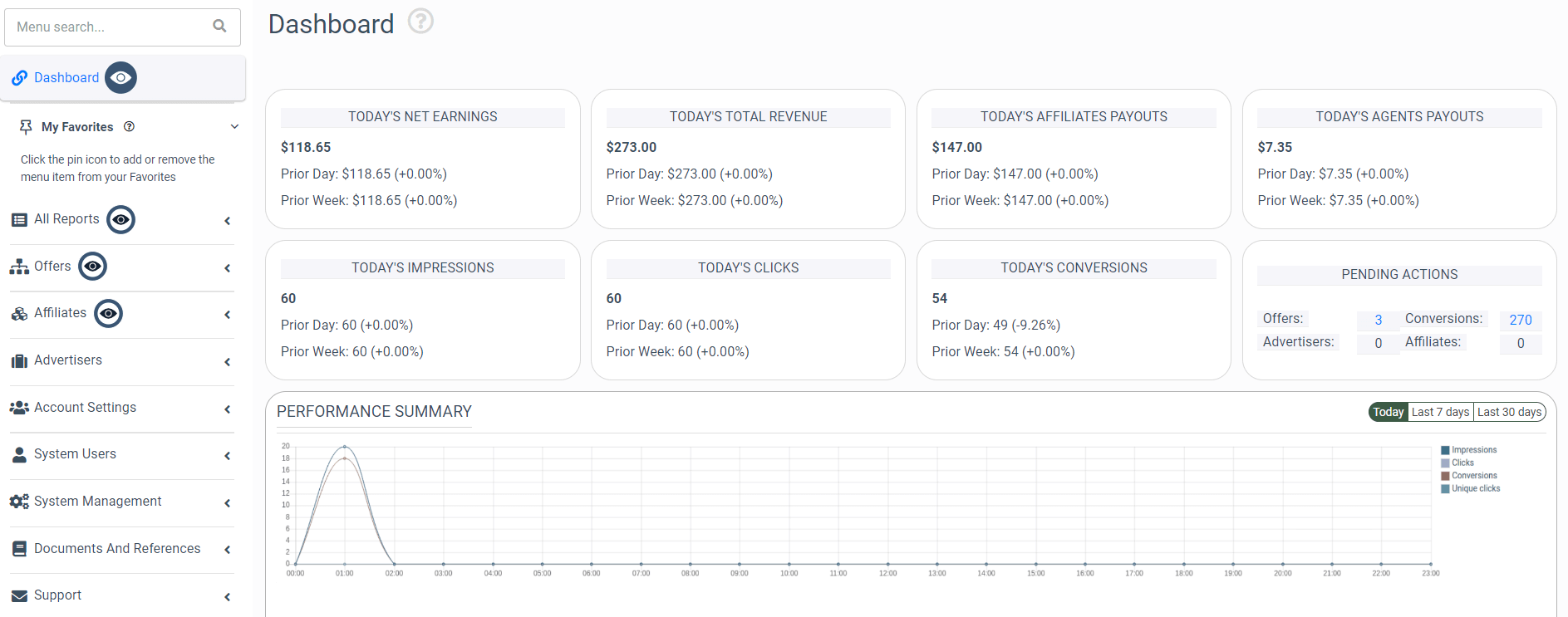This screenshot has height=617, width=1568.
Task: Click the PENDING ACTIONS card title
Action: pyautogui.click(x=1400, y=275)
